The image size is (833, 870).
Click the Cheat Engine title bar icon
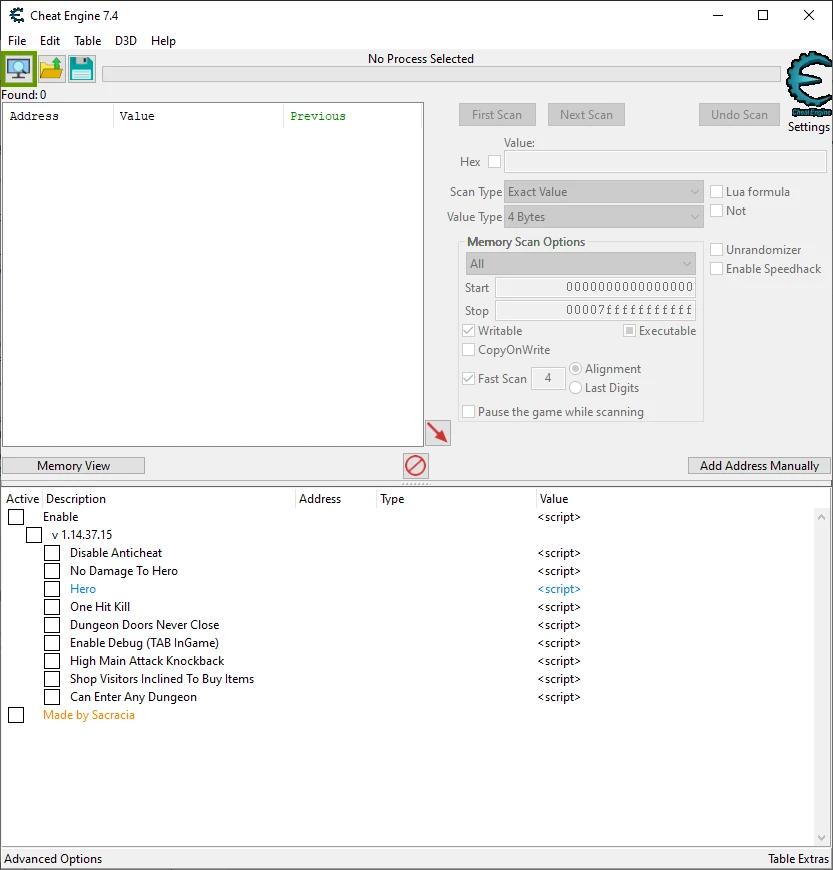coord(17,16)
